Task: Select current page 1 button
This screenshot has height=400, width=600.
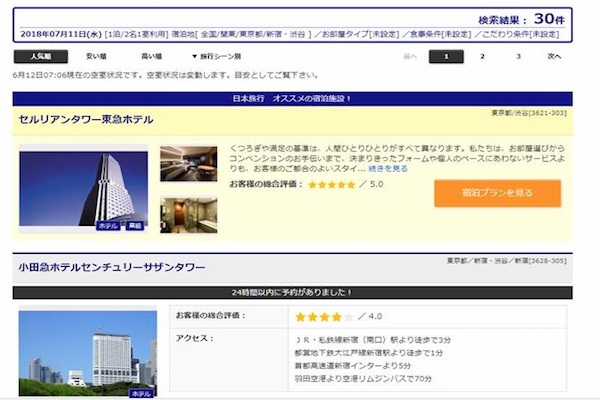Action: 446,57
